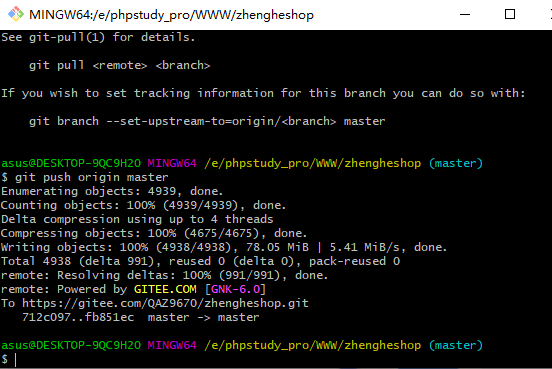Image resolution: width=552 pixels, height=369 pixels.
Task: Click 'Total 4938 (delta 991)' line
Action: [x=200, y=261]
